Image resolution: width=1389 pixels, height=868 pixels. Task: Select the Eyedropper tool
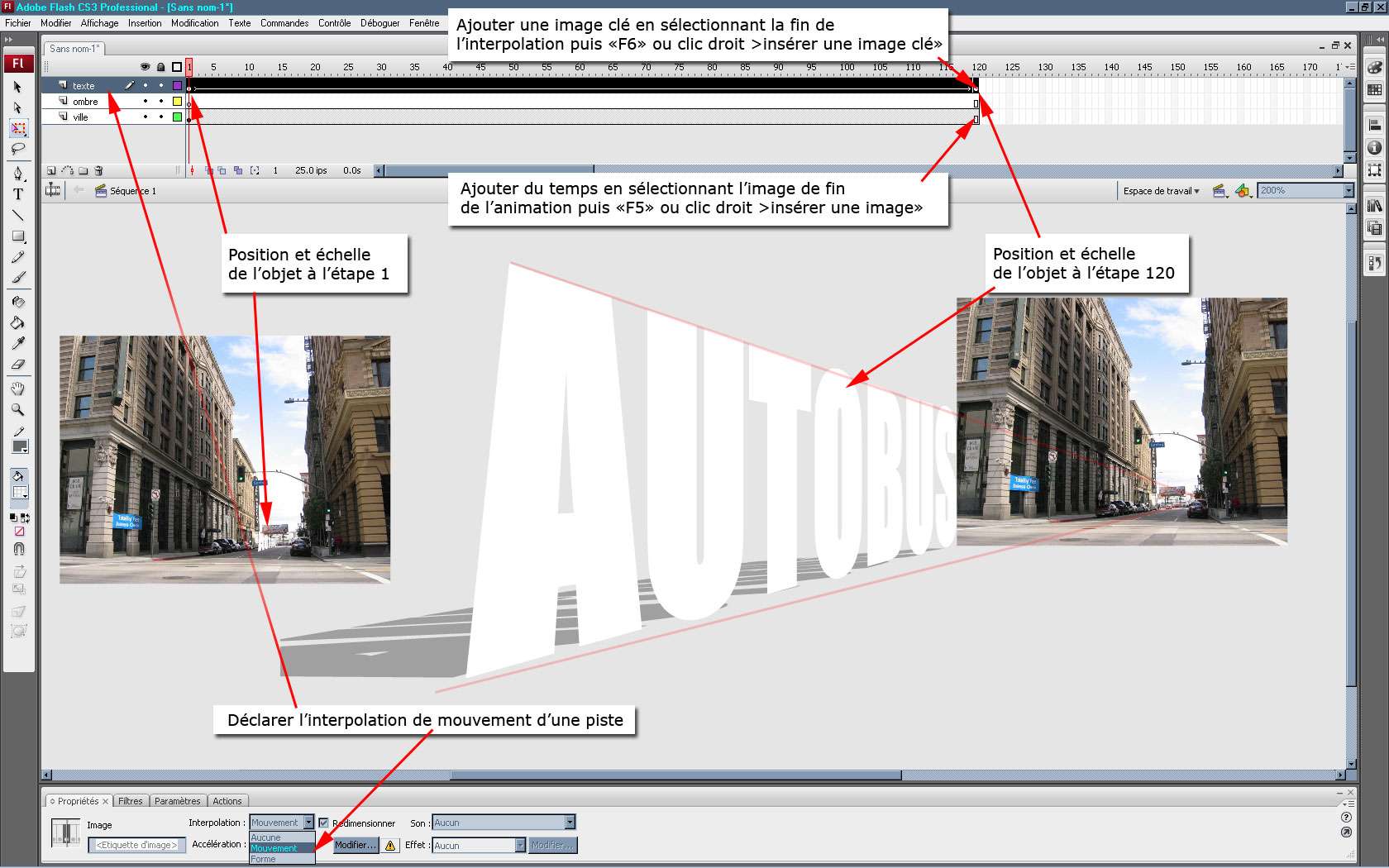[18, 343]
